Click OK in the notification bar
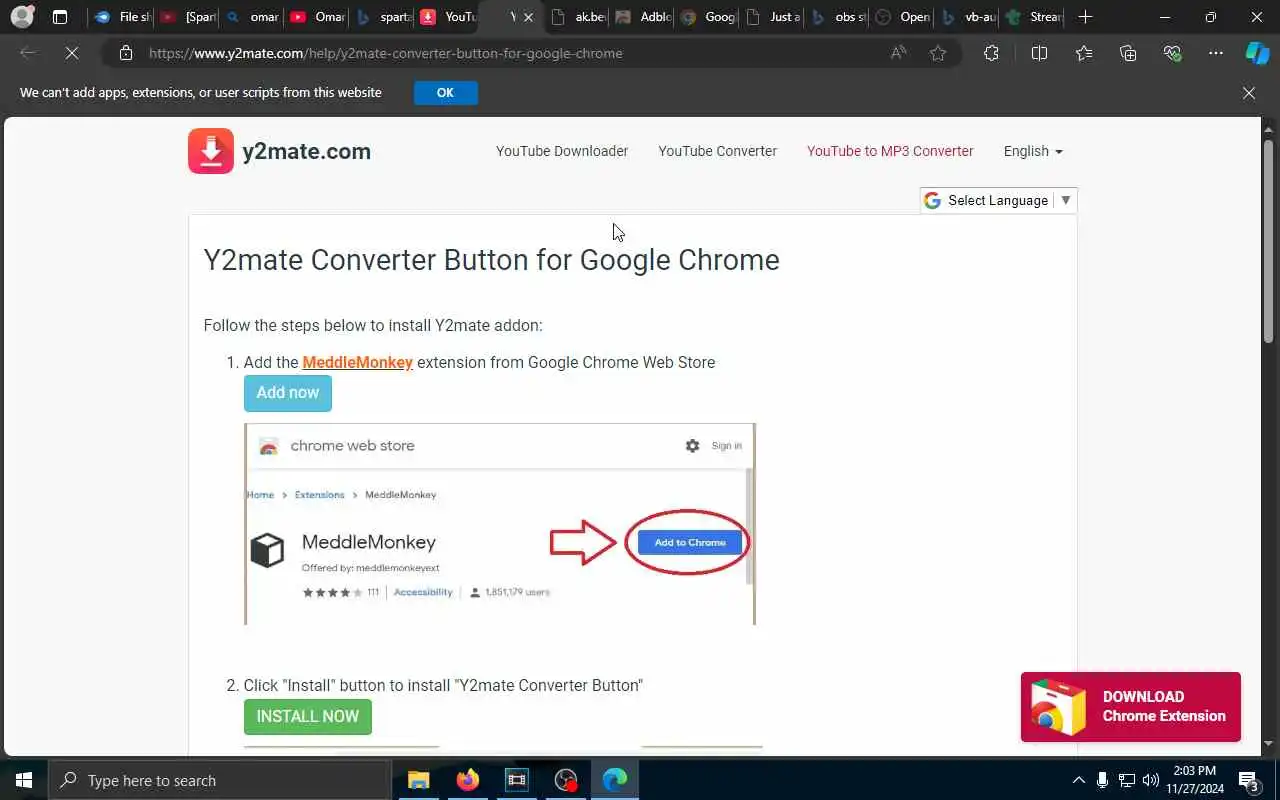The height and width of the screenshot is (800, 1280). coord(445,93)
